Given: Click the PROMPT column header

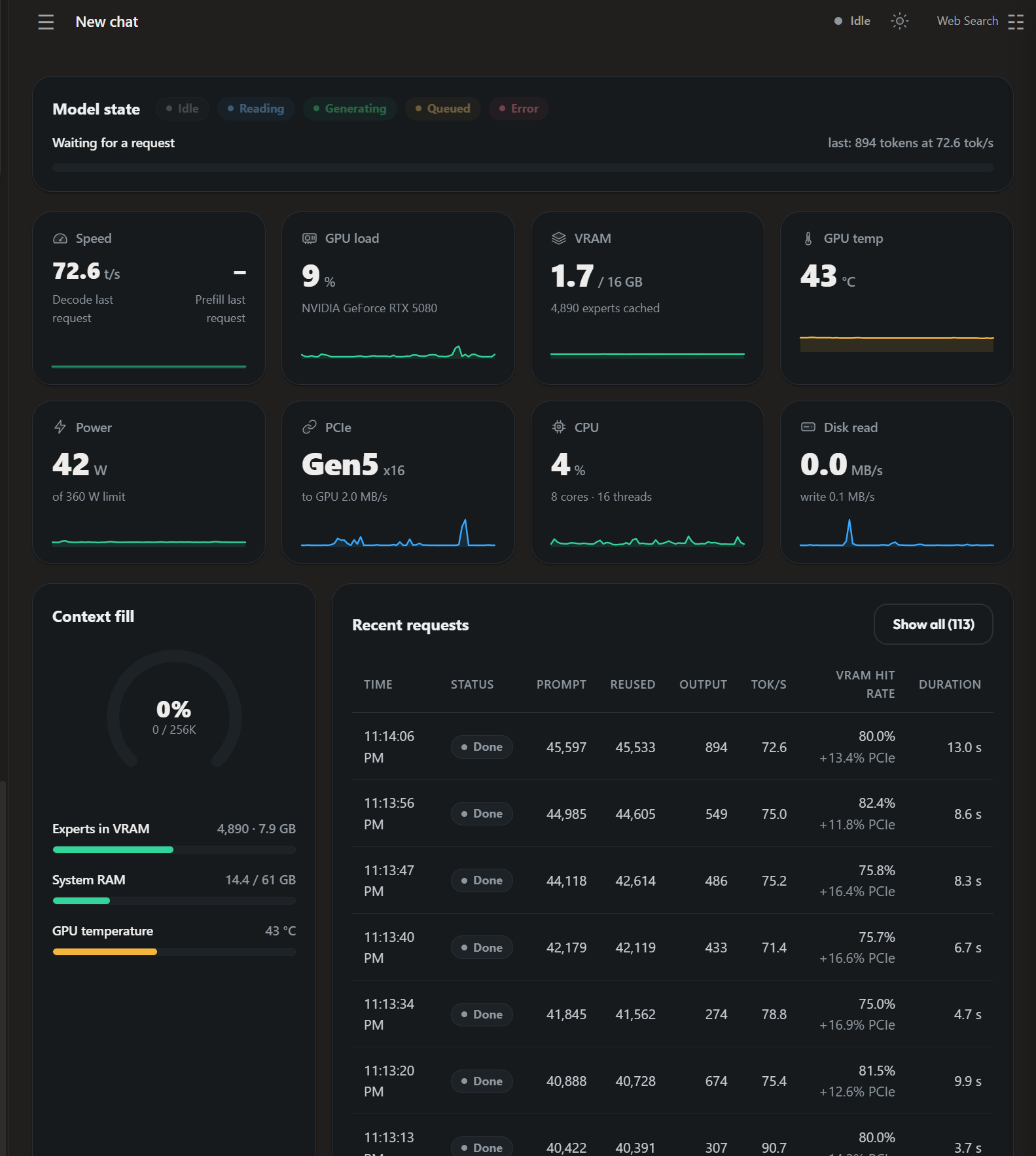Looking at the screenshot, I should (562, 685).
